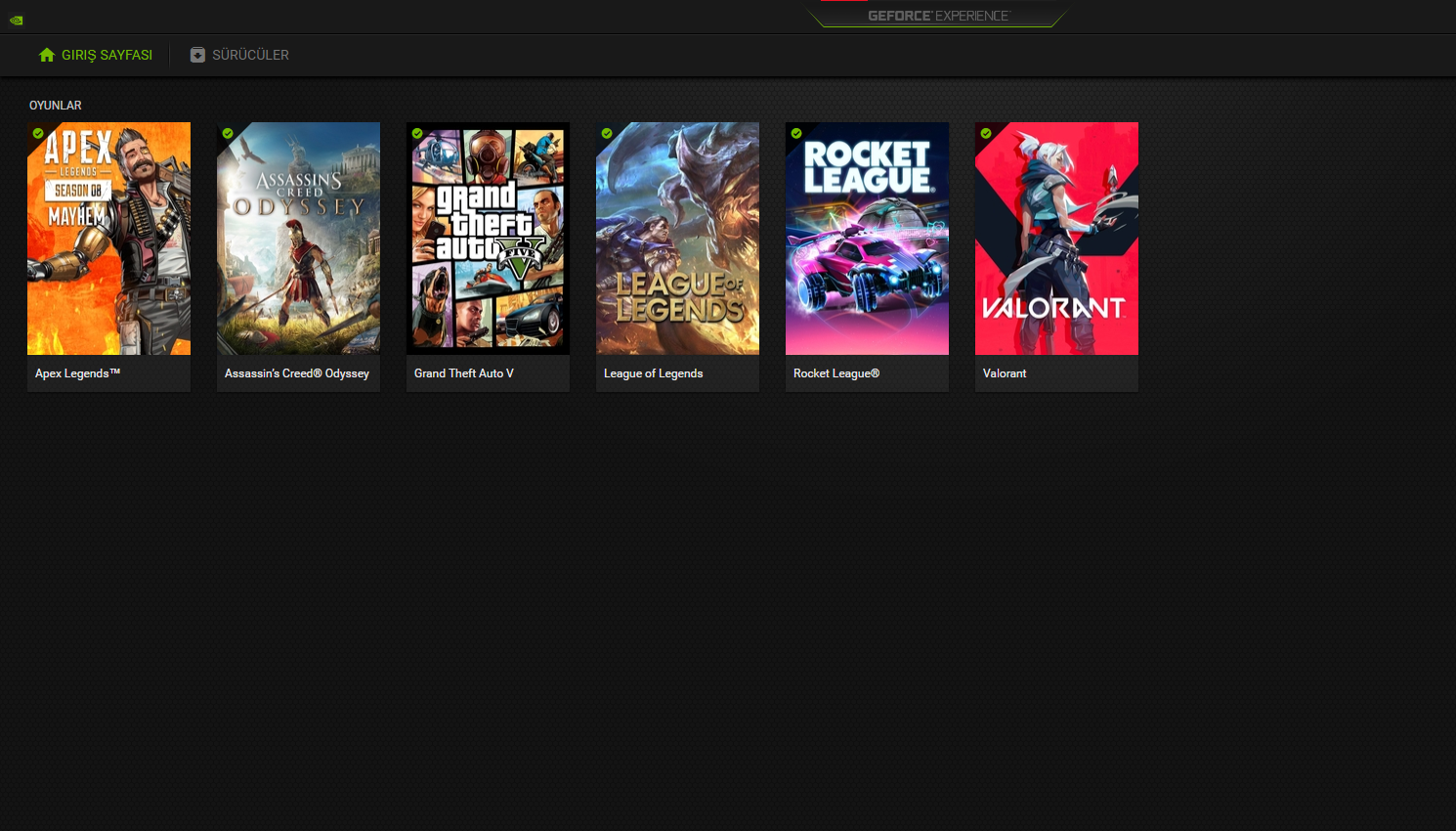
Task: Click the NVIDIA logo icon
Action: pos(17,20)
